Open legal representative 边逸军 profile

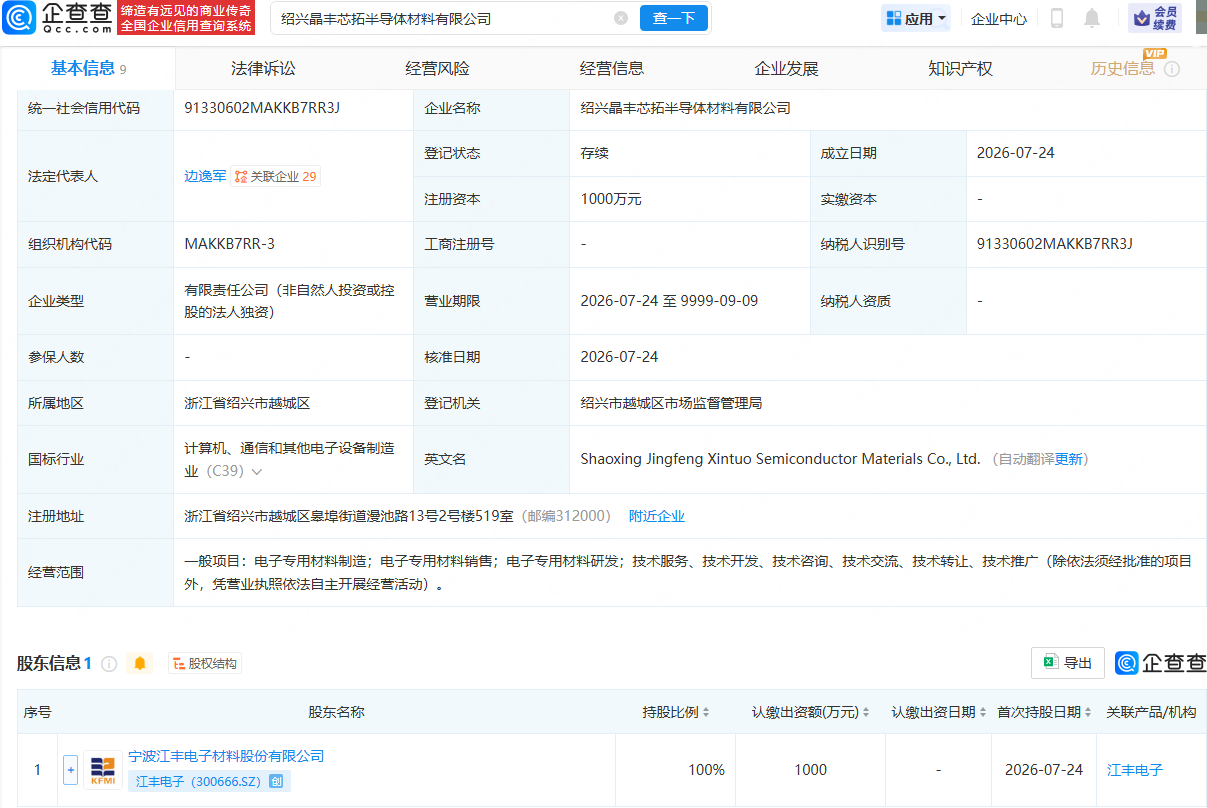coord(205,176)
